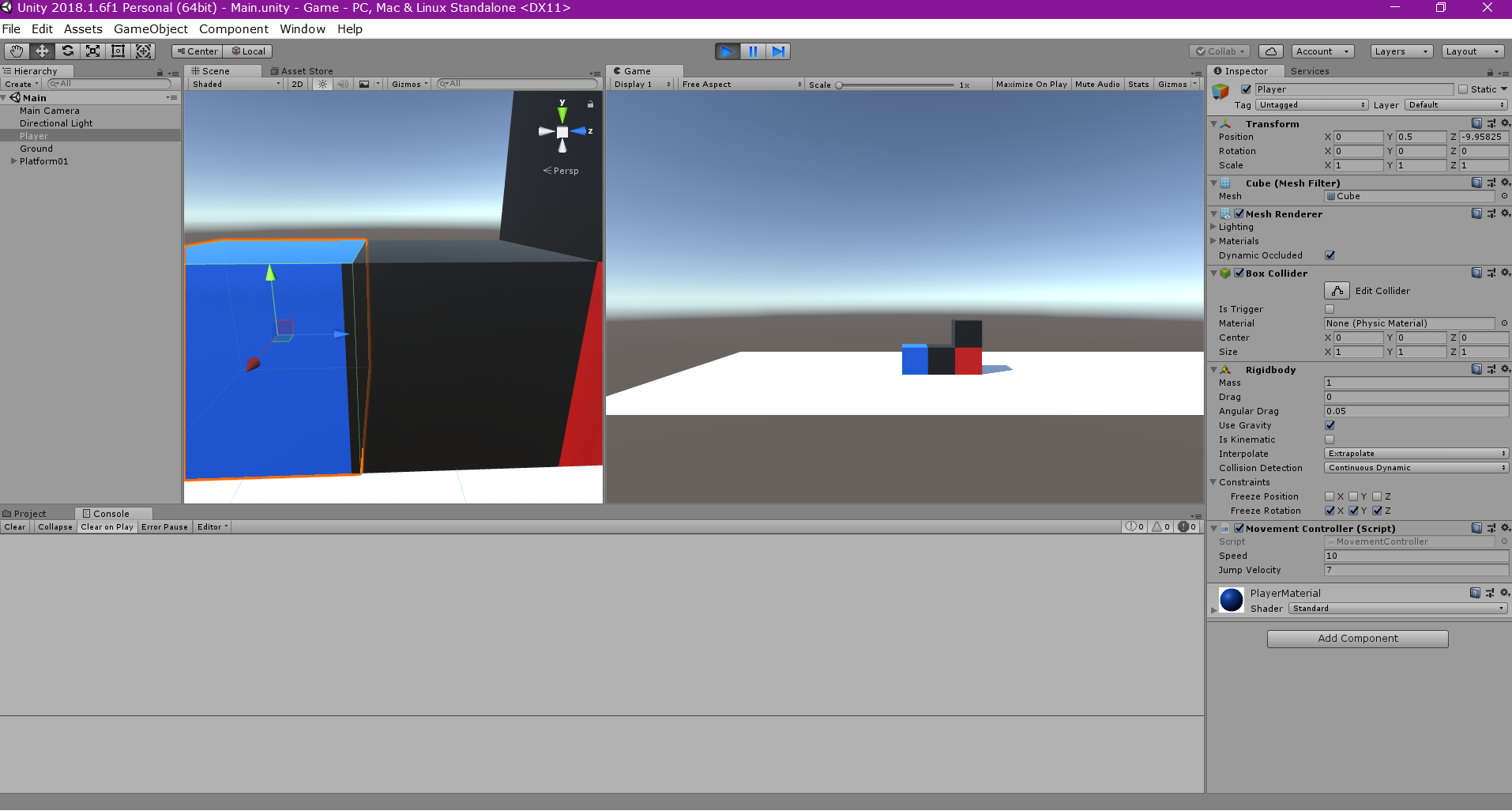The image size is (1512, 811).
Task: Toggle Box Collider enabled checkbox
Action: tap(1239, 273)
